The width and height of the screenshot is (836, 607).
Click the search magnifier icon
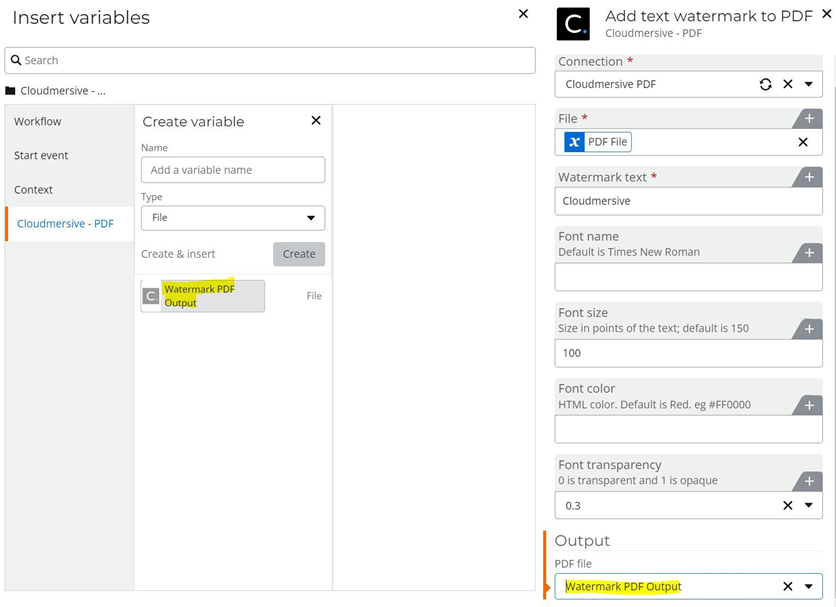coord(16,60)
